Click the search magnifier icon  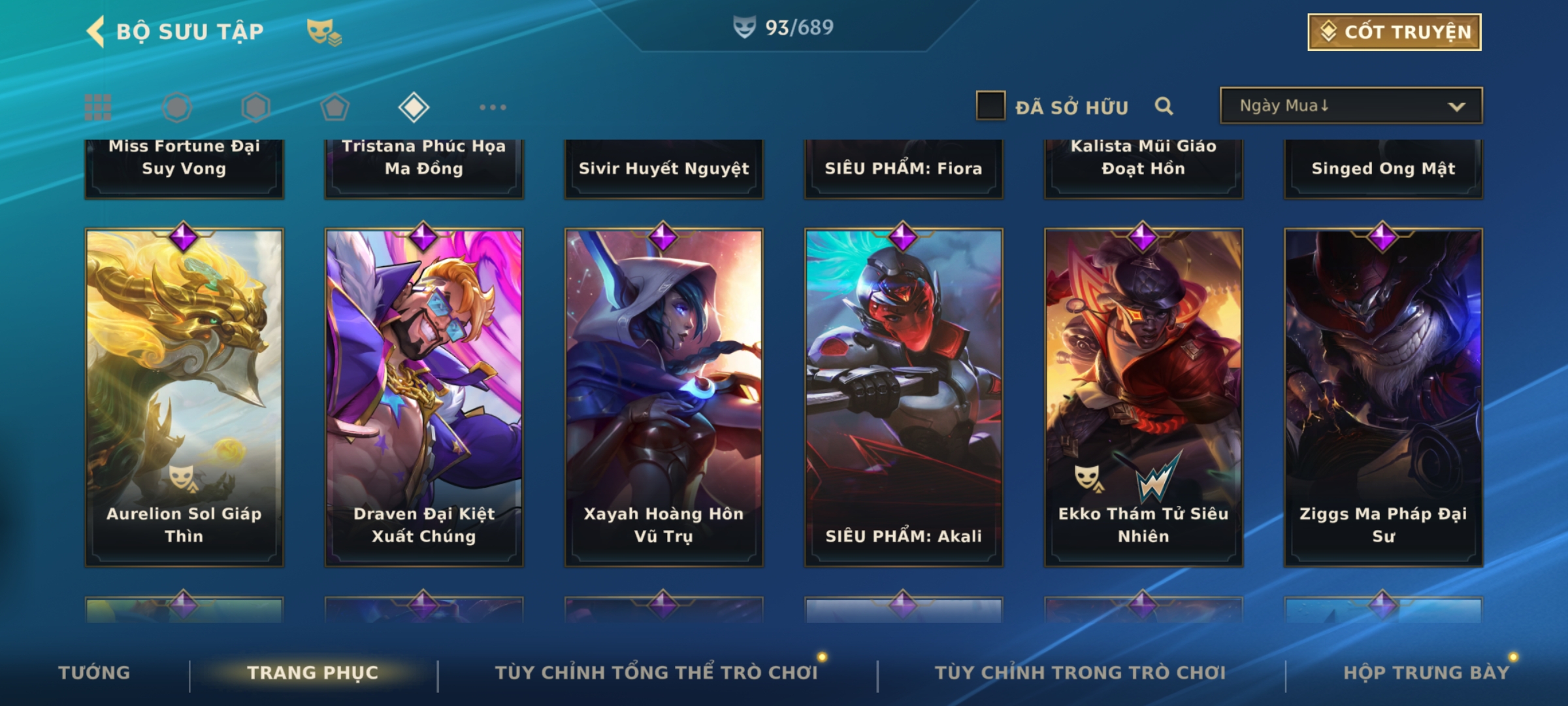click(x=1164, y=106)
